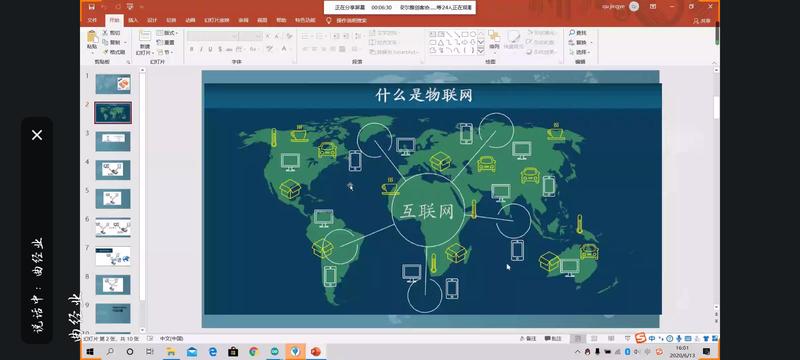Click the Save icon in the title bar
The image size is (800, 360).
pos(91,7)
